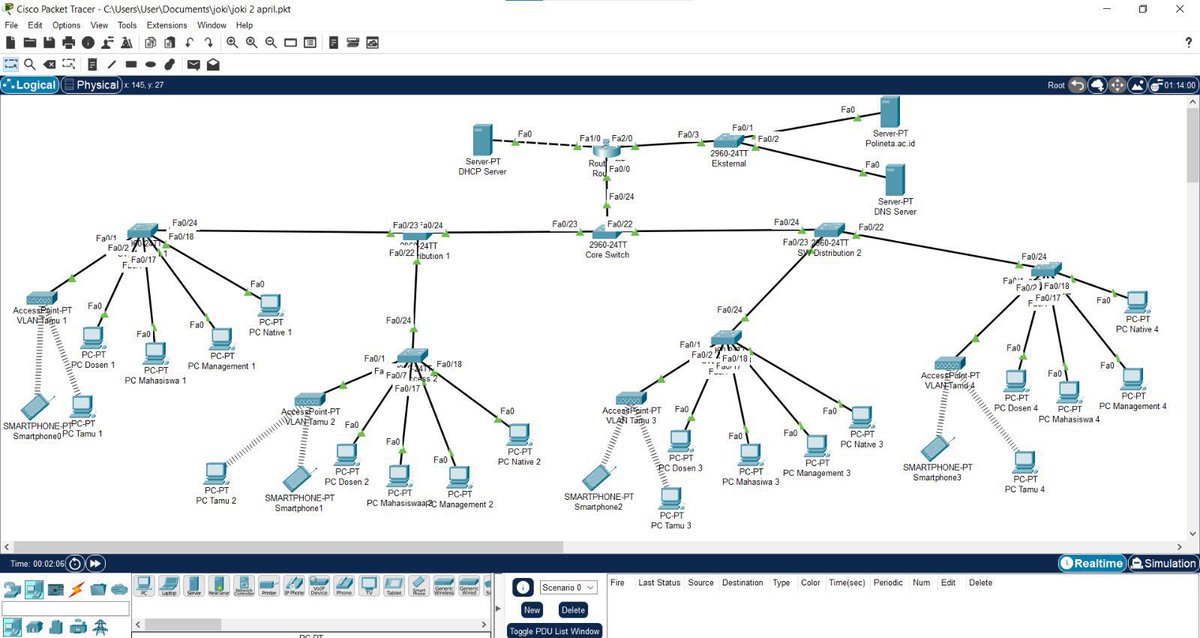Activate the Delete tool
Image resolution: width=1200 pixels, height=638 pixels.
(49, 64)
